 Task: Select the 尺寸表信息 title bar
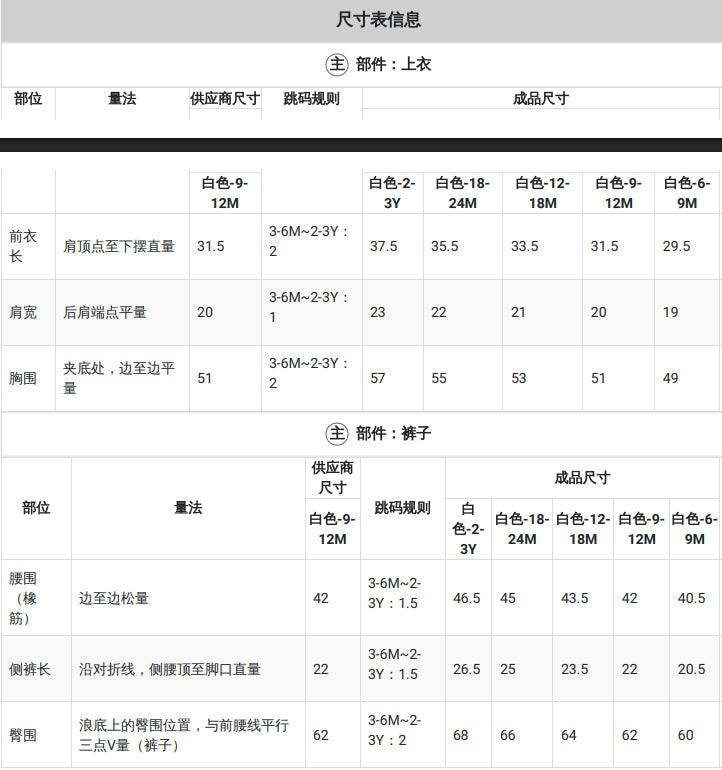[361, 21]
